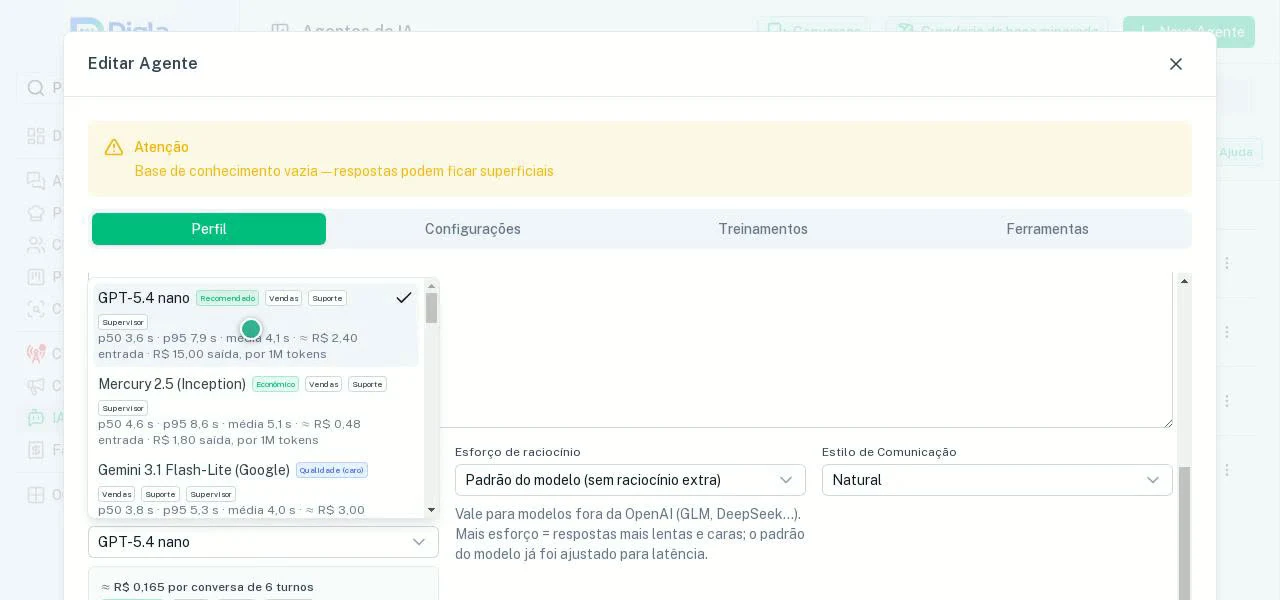The image size is (1280, 600).
Task: Go to the Treinamentos tab
Action: [x=763, y=229]
